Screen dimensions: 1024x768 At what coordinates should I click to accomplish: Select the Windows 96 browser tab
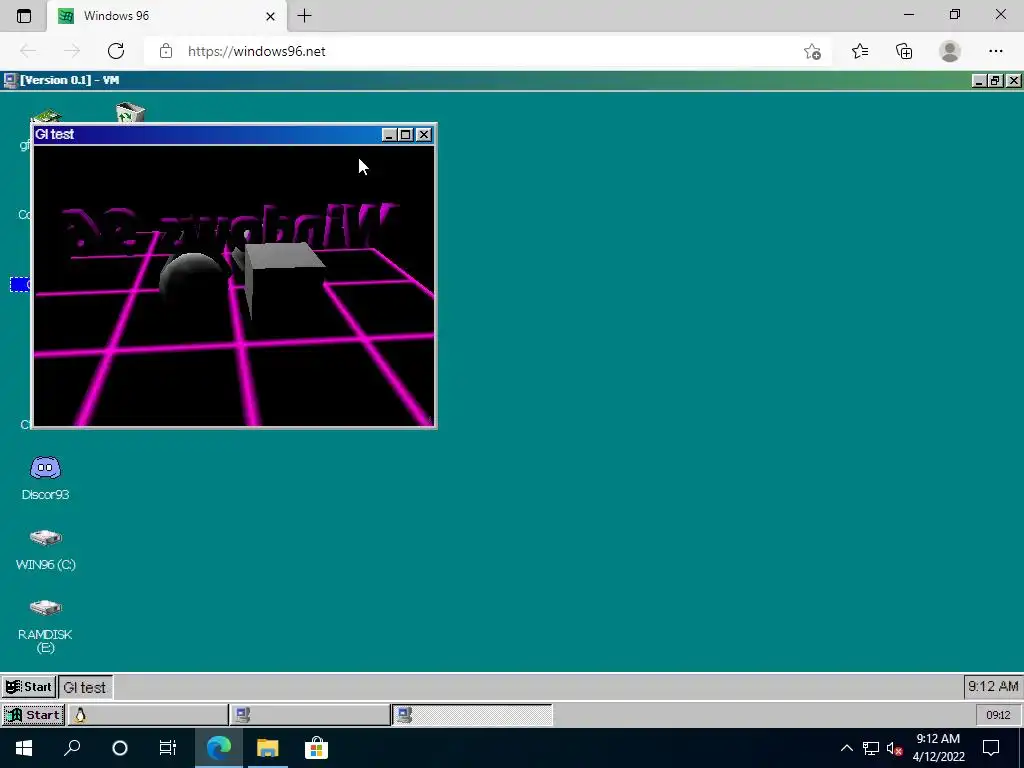[167, 16]
